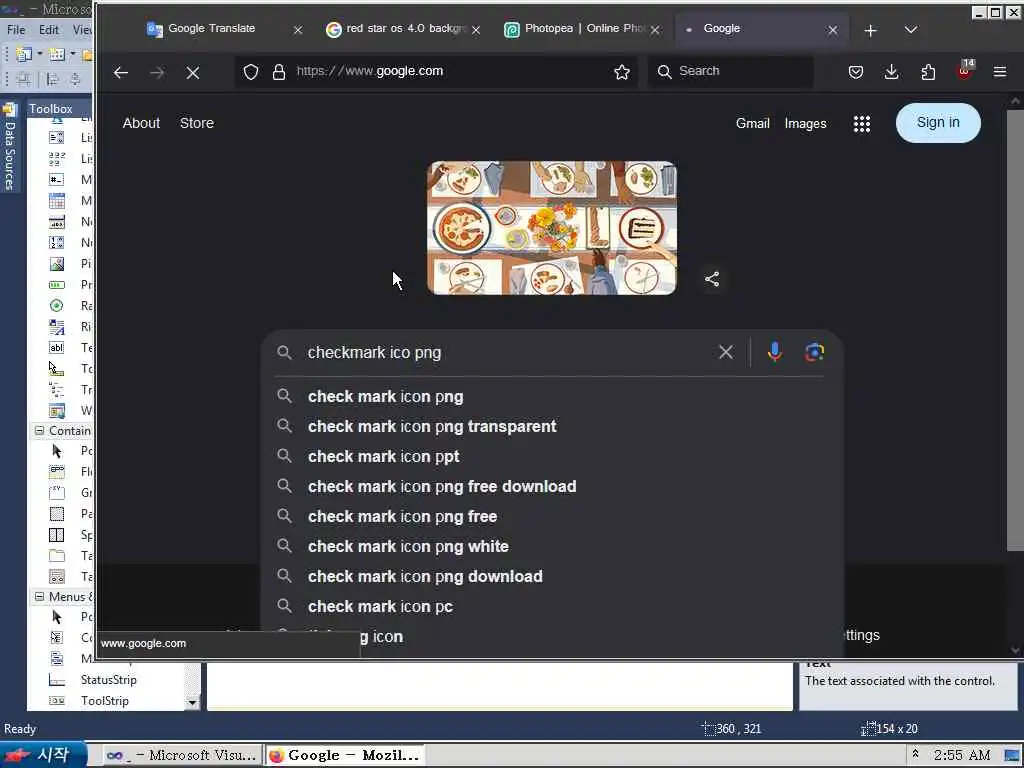Select RadioButton icon in Toolbox
Viewport: 1024px width, 768px height.
click(x=57, y=306)
